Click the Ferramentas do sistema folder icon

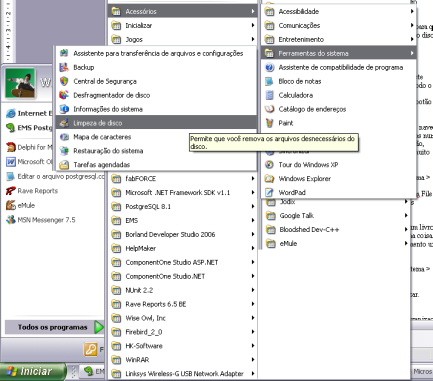coord(269,53)
